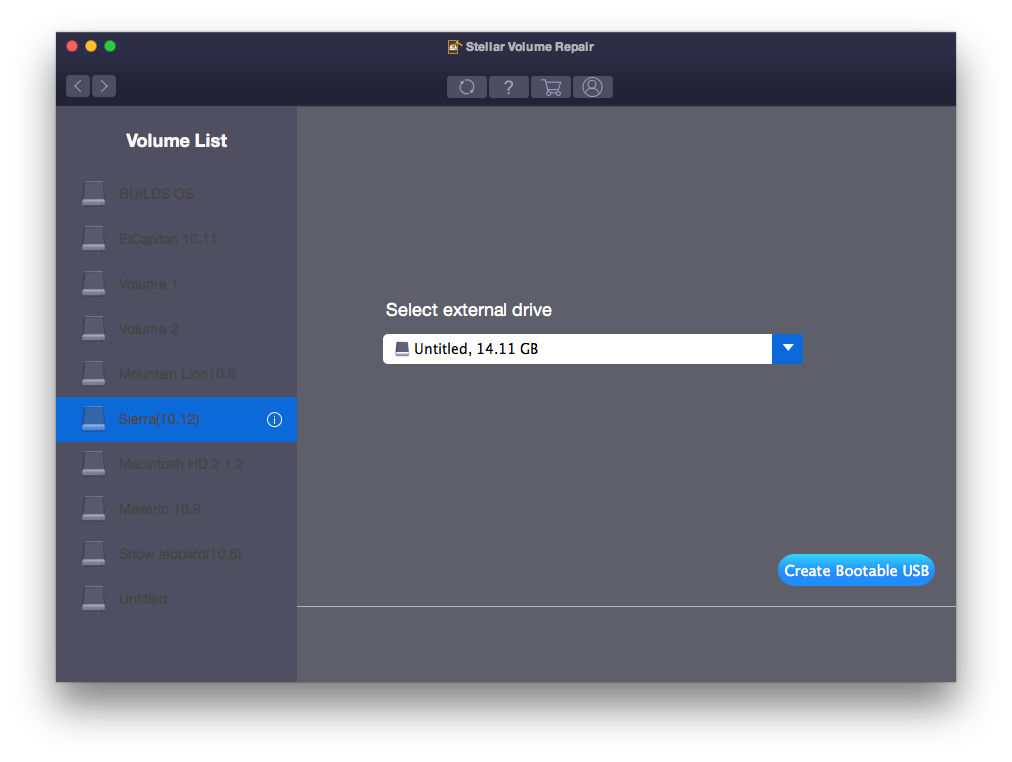
Task: Show info for Sierra(10.12) volume
Action: [274, 420]
